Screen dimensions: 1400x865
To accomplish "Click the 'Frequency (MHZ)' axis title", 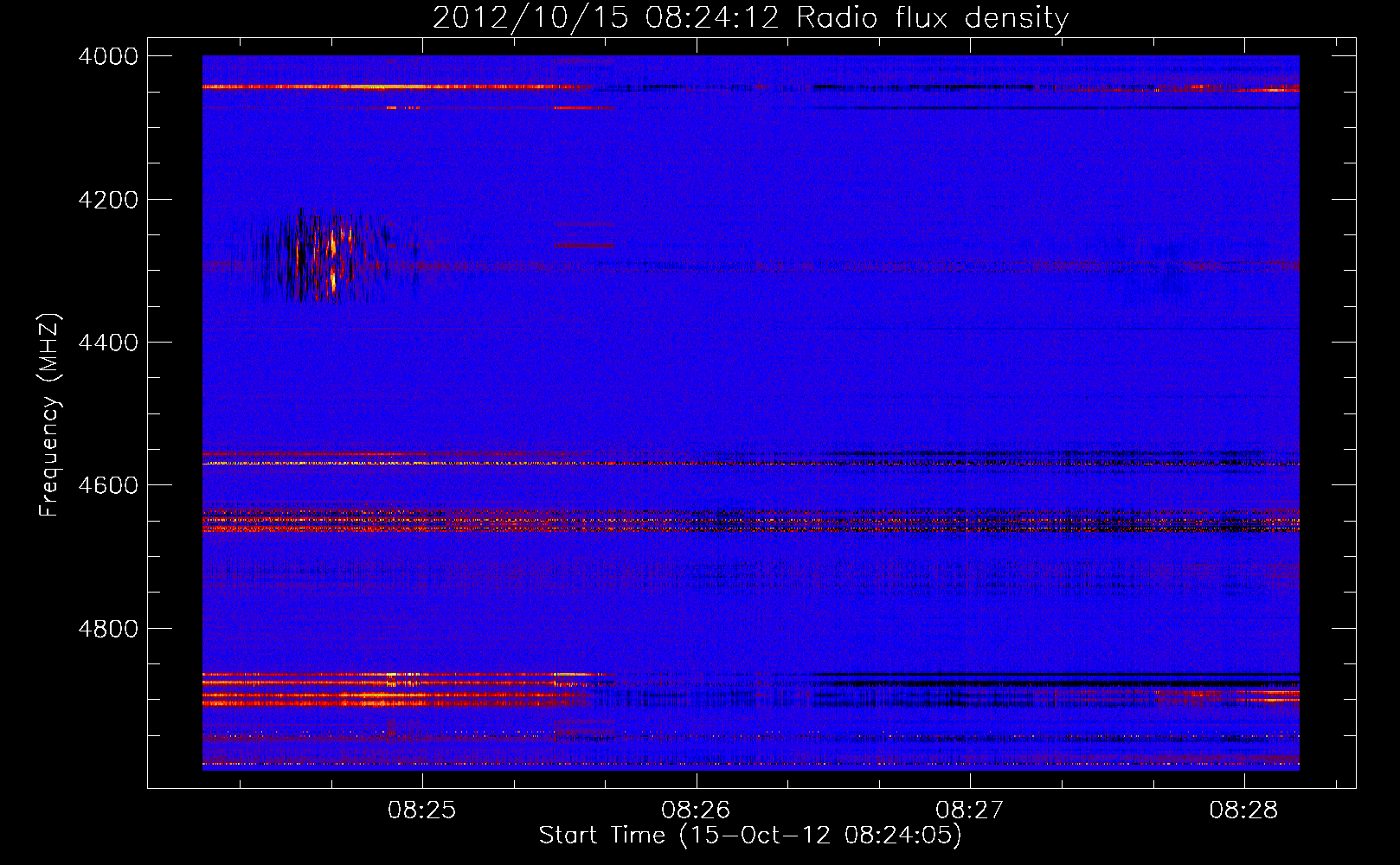I will point(50,415).
